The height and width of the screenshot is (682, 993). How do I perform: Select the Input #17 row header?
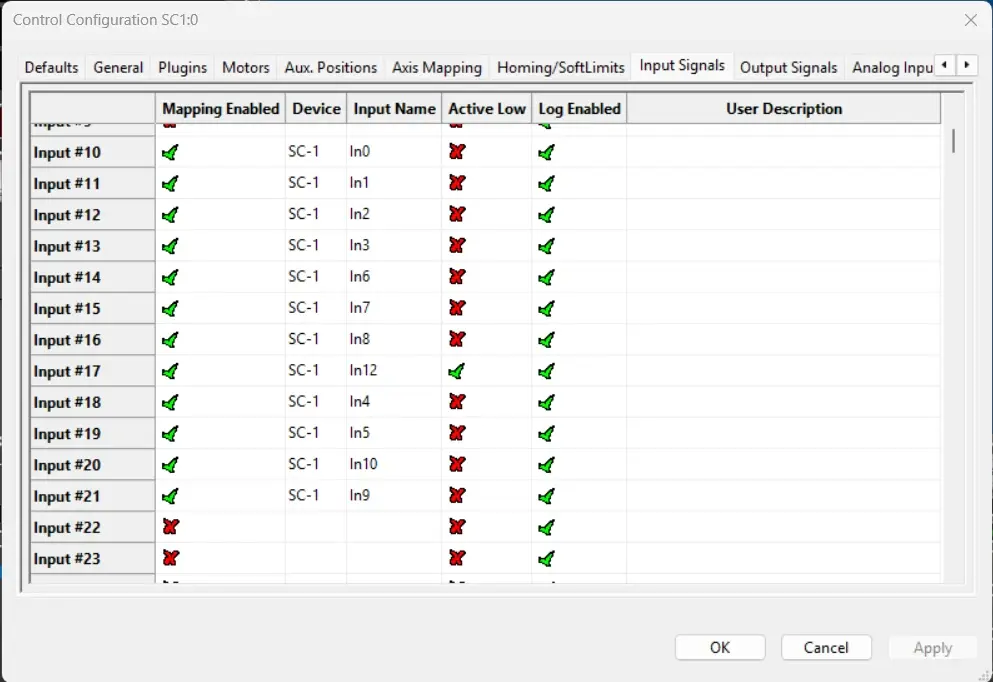pyautogui.click(x=92, y=371)
